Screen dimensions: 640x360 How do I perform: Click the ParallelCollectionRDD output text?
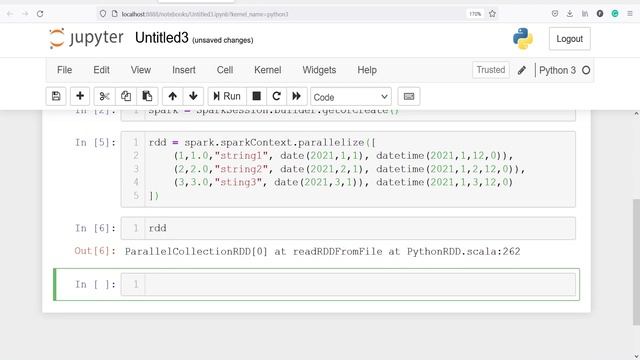click(322, 251)
